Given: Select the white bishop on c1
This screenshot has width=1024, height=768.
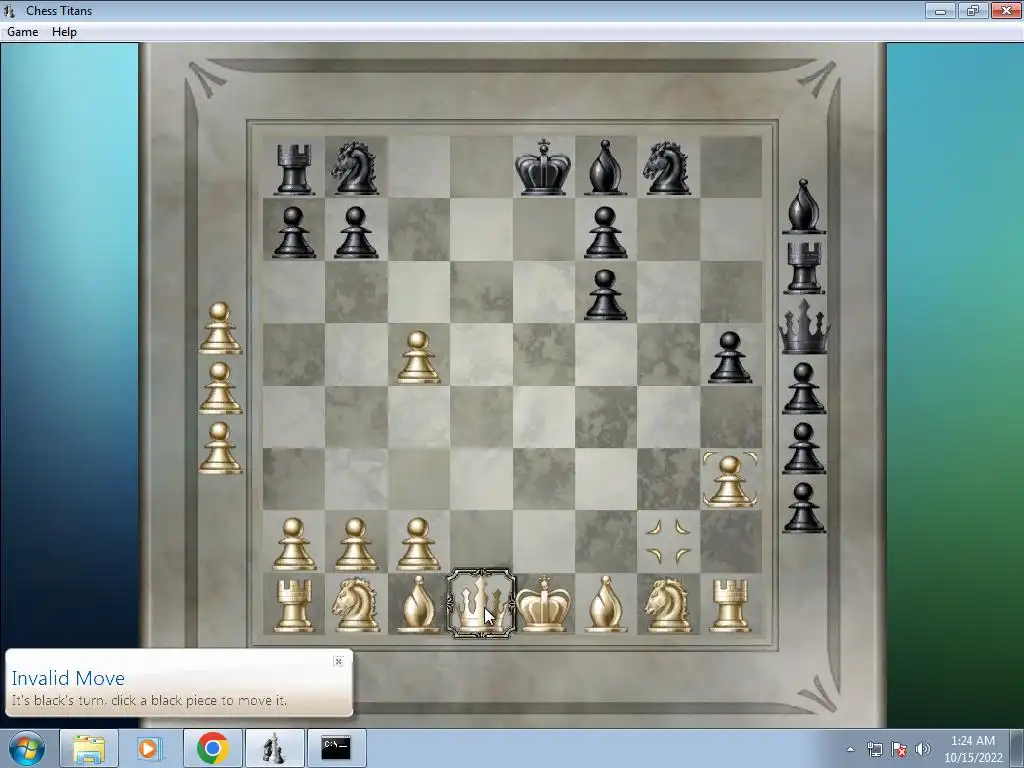Looking at the screenshot, I should pyautogui.click(x=418, y=604).
